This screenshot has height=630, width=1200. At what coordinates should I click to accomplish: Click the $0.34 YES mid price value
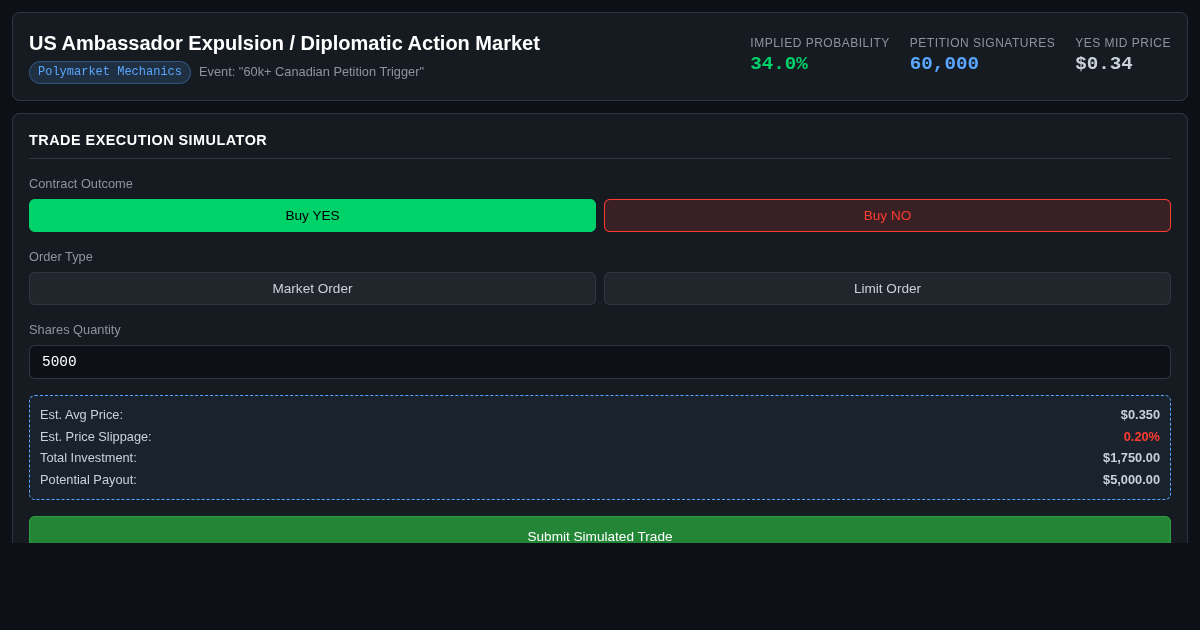(x=1104, y=64)
